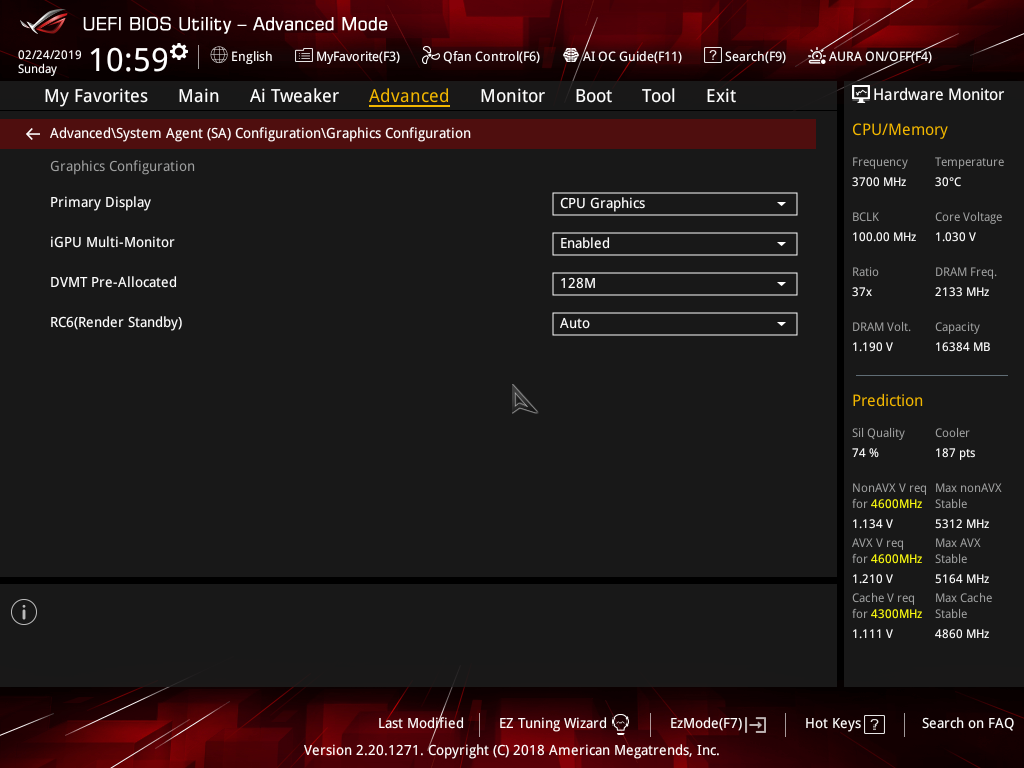Open Search(F9)
Viewport: 1024px width, 768px height.
tap(745, 56)
